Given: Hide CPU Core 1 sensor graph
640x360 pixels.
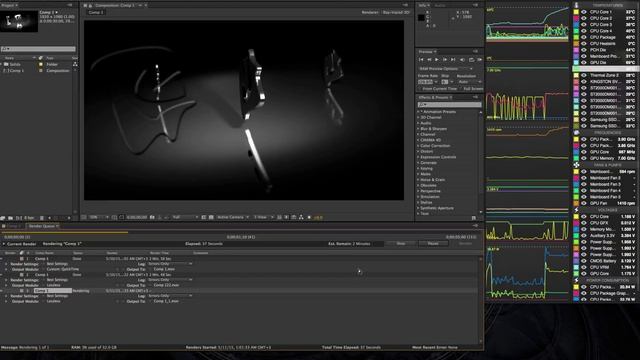Looking at the screenshot, I should coord(584,12).
